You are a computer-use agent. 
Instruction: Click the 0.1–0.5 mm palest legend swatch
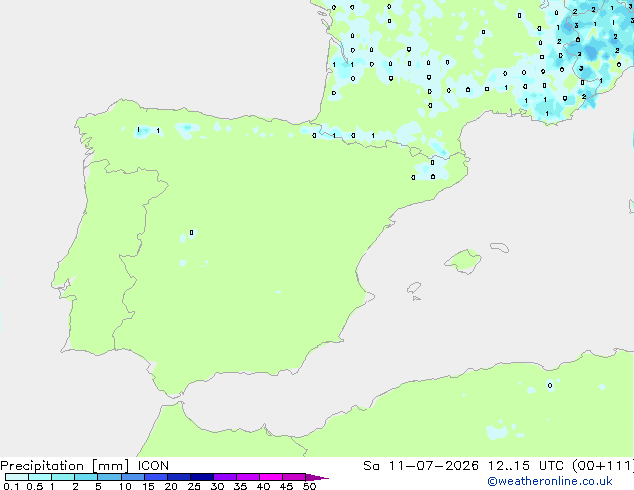coord(17,477)
